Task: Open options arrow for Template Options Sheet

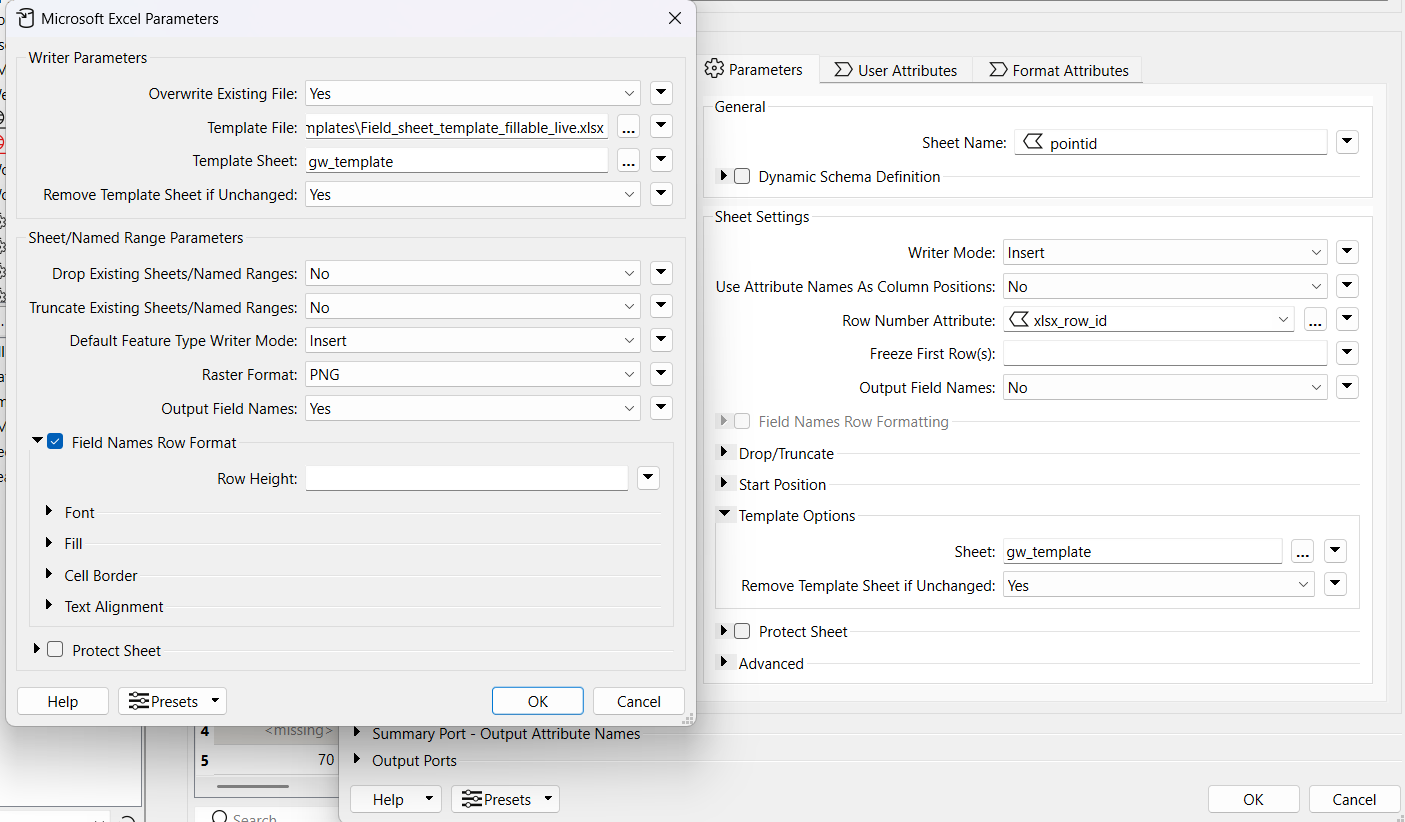Action: click(x=1335, y=551)
